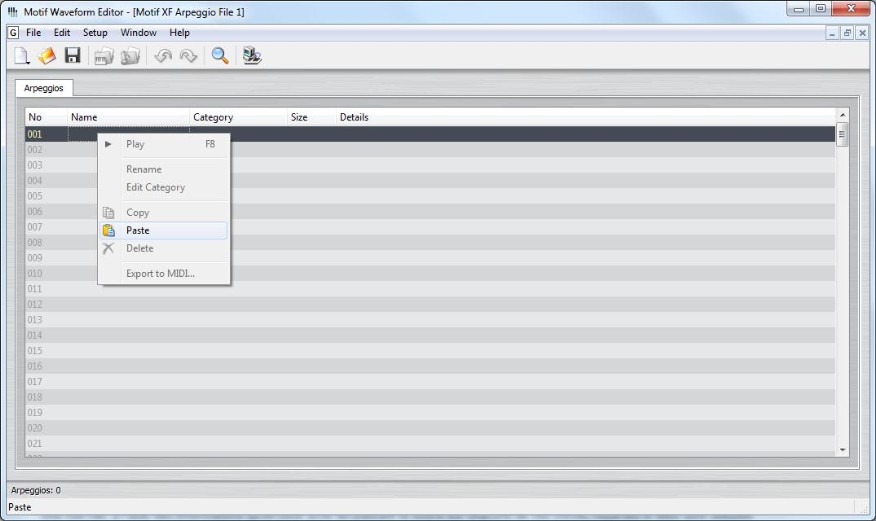The height and width of the screenshot is (521, 876).
Task: Choose Copy from the context menu
Action: tap(164, 213)
